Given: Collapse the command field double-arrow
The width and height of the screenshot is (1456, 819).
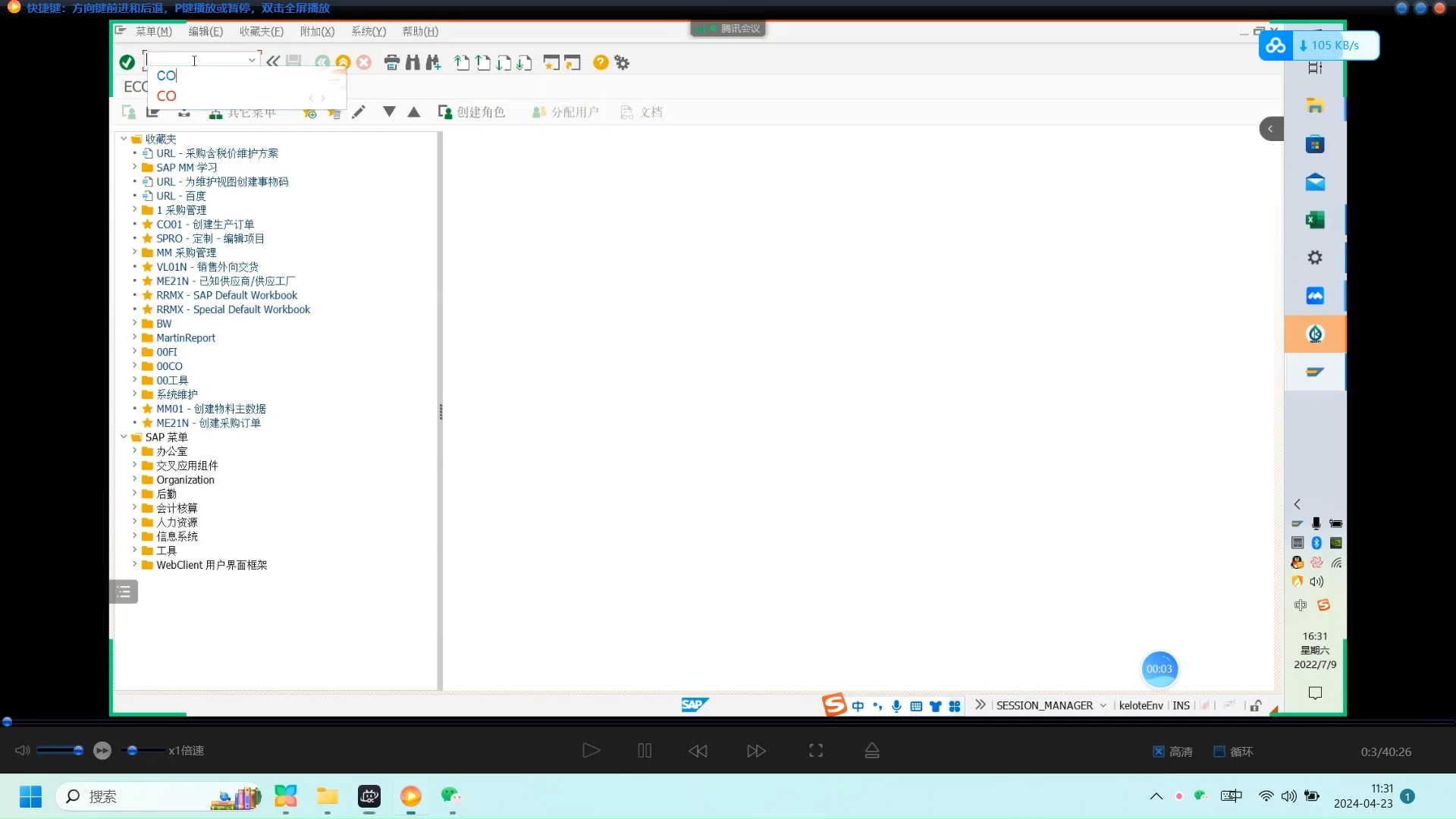Looking at the screenshot, I should pos(272,61).
